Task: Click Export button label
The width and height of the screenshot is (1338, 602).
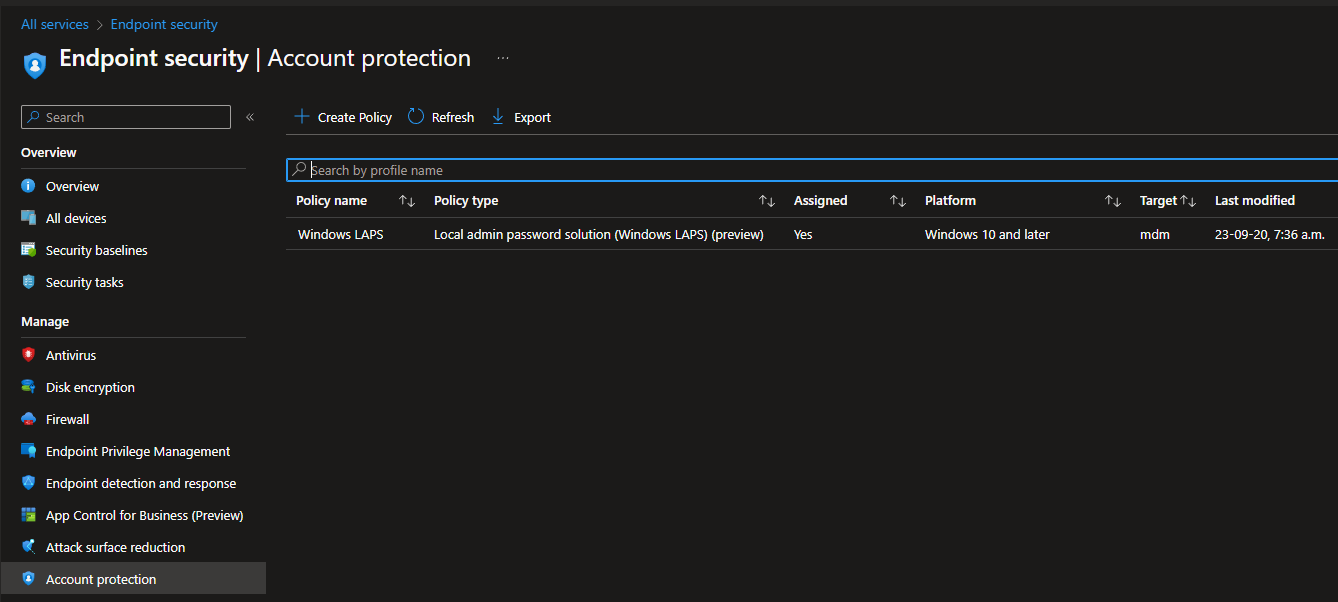Action: [532, 117]
